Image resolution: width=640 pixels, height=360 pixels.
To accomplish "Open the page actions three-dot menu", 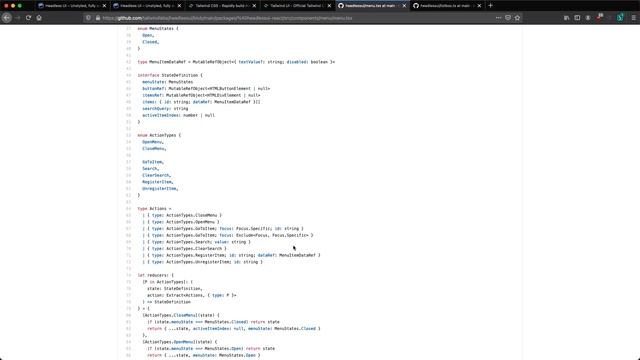I will (498, 18).
